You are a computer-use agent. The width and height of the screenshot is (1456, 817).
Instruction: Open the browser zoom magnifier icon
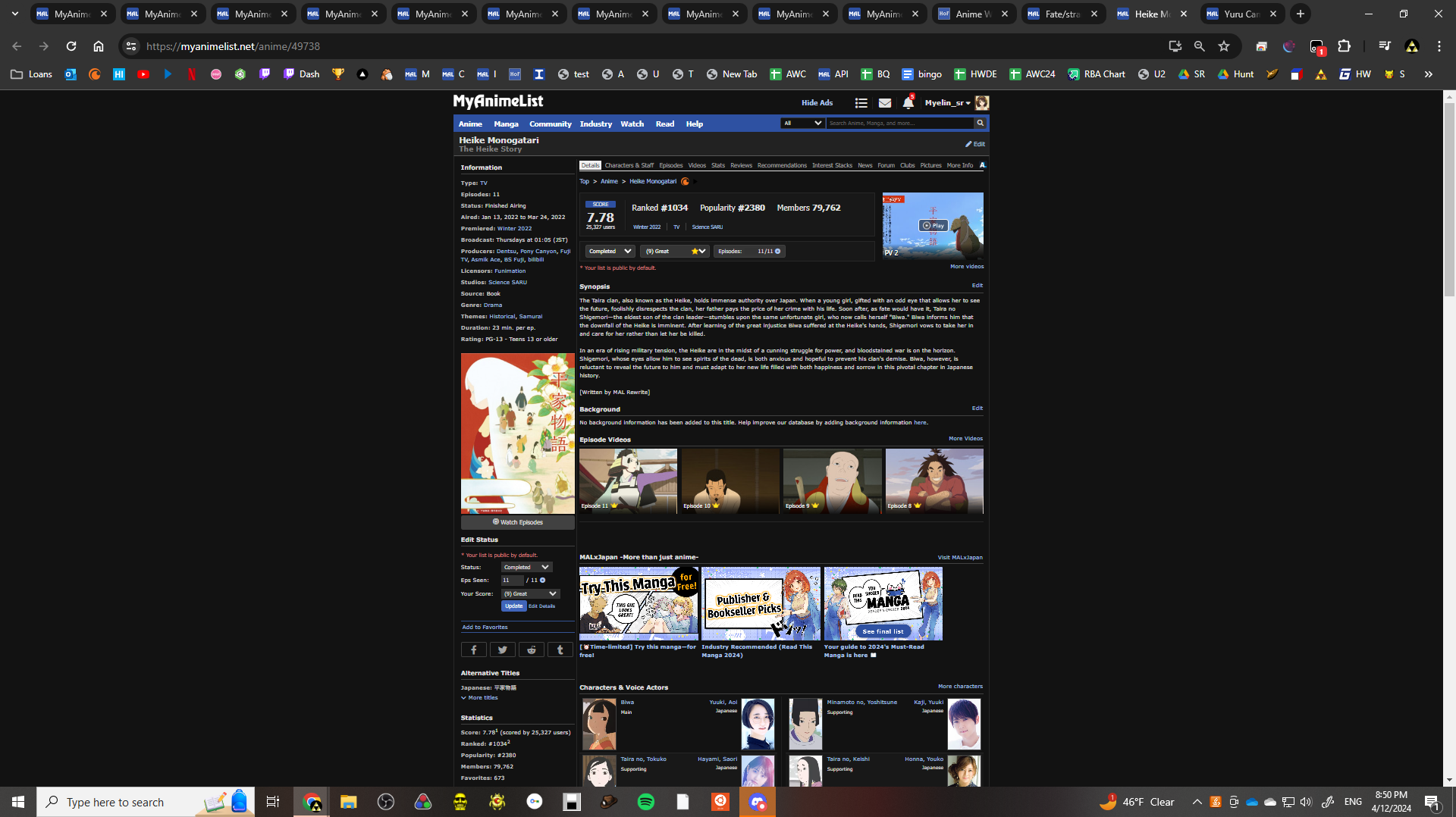click(x=1199, y=46)
